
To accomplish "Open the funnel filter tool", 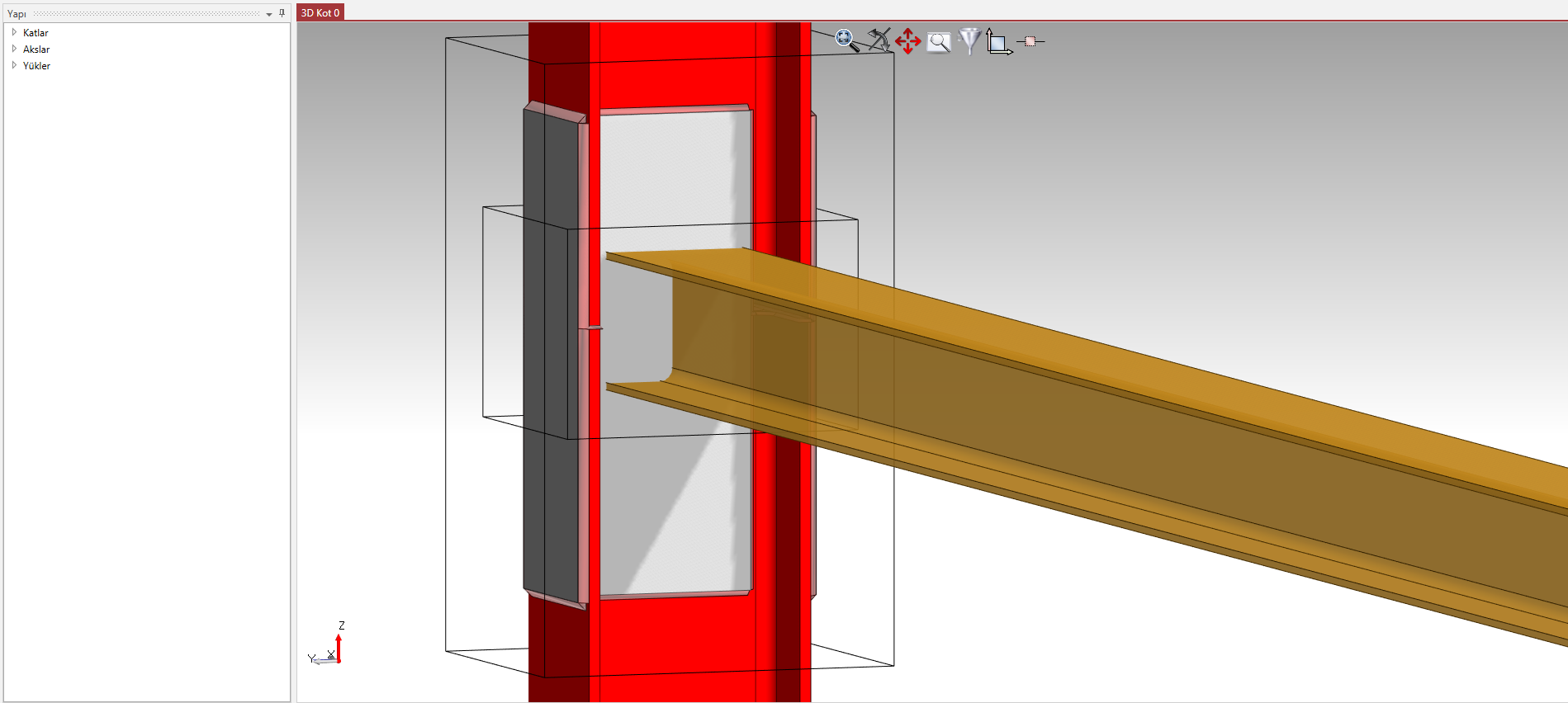I will pos(969,40).
